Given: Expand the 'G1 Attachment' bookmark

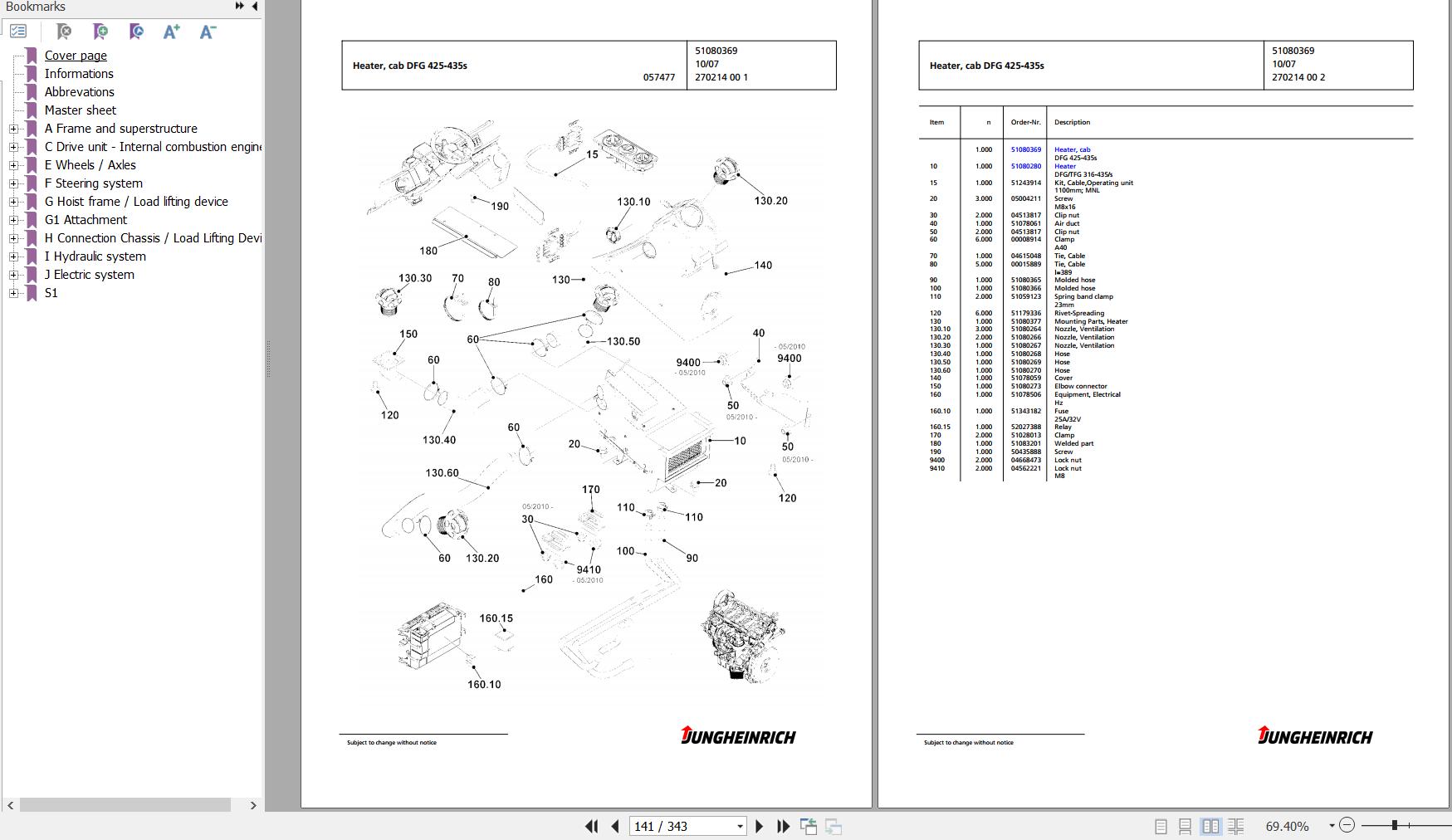Looking at the screenshot, I should coord(13,220).
